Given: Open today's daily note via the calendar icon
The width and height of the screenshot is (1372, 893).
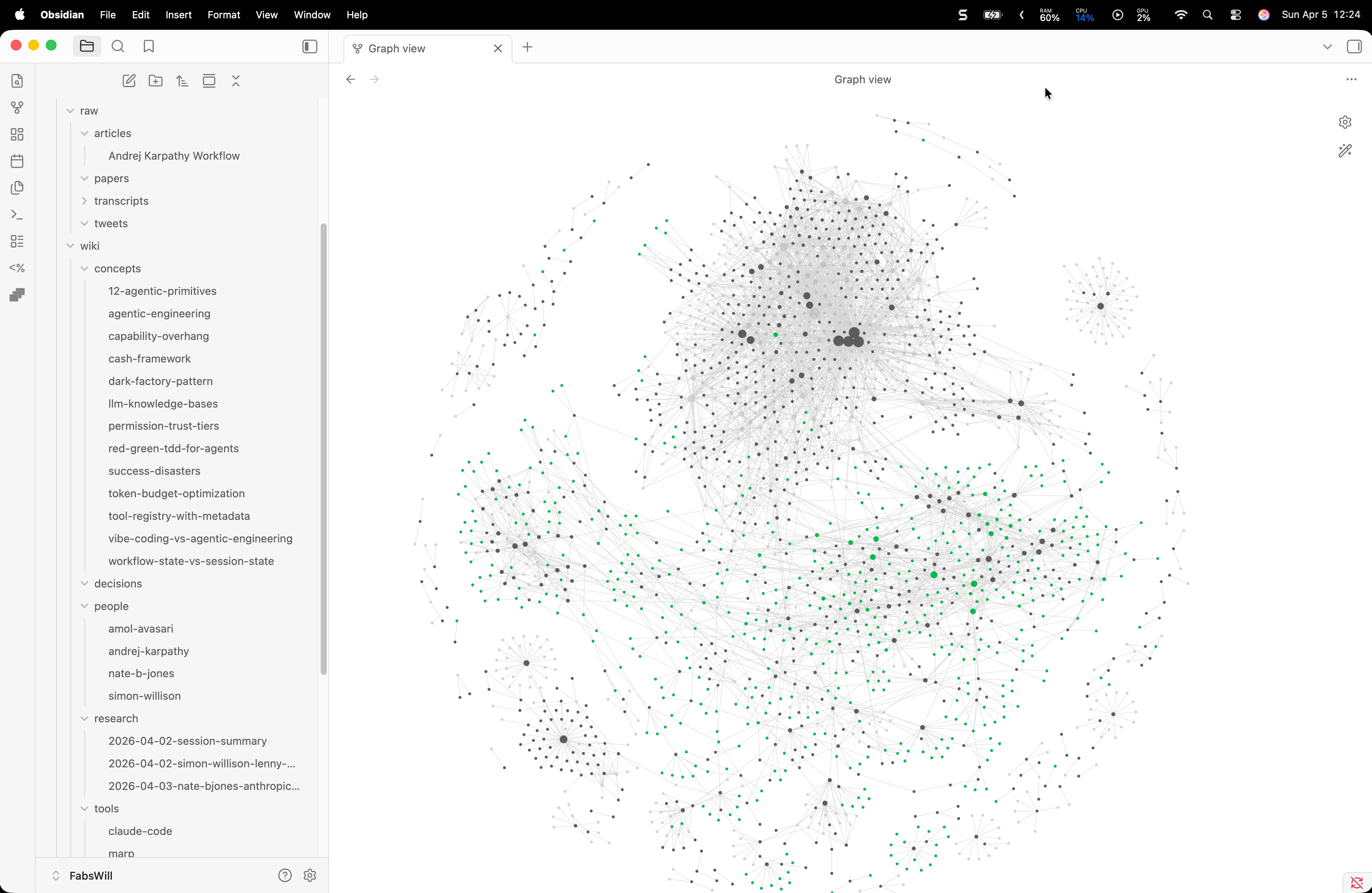Looking at the screenshot, I should click(17, 161).
